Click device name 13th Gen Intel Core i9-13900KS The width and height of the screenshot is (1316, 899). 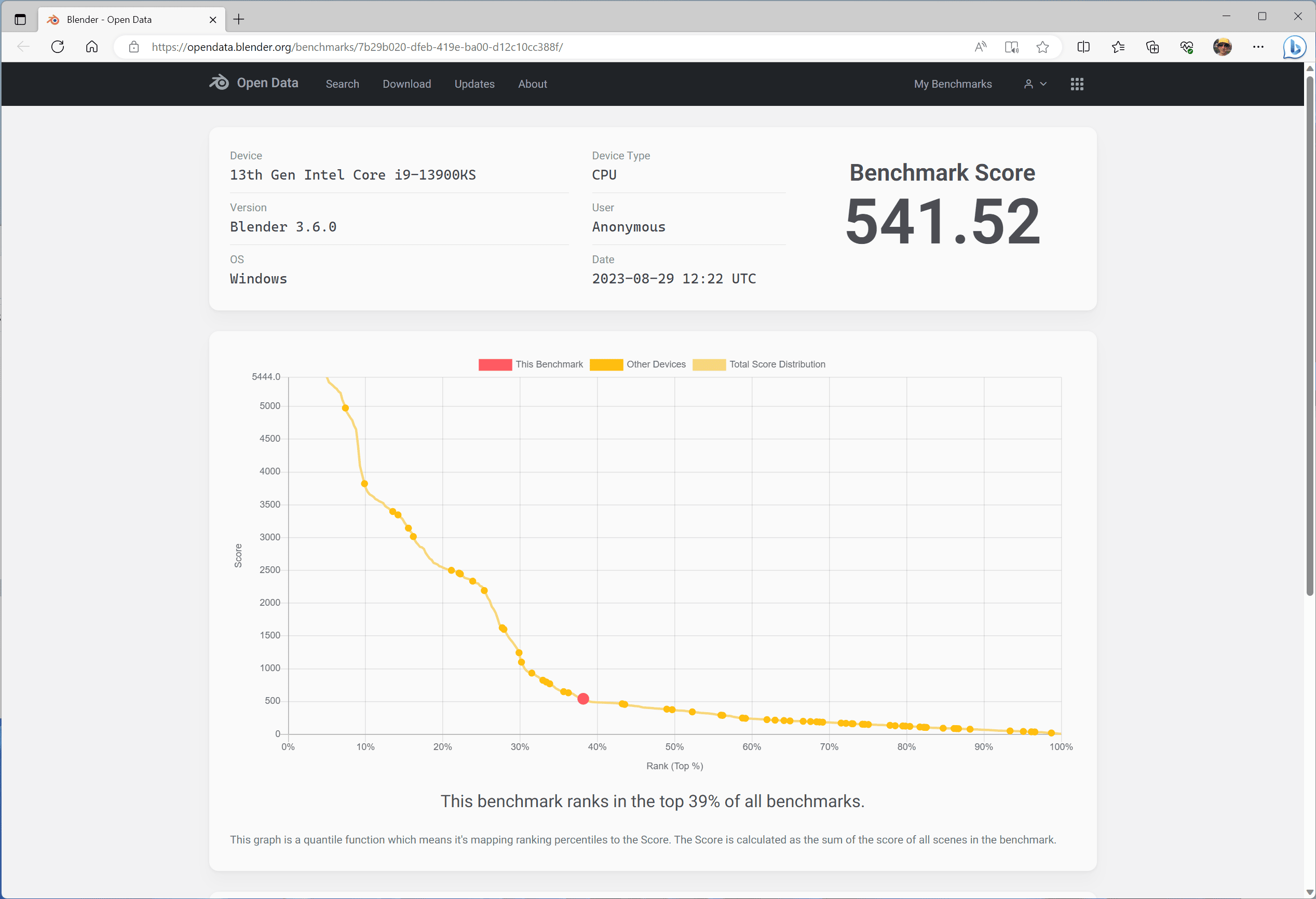[353, 175]
